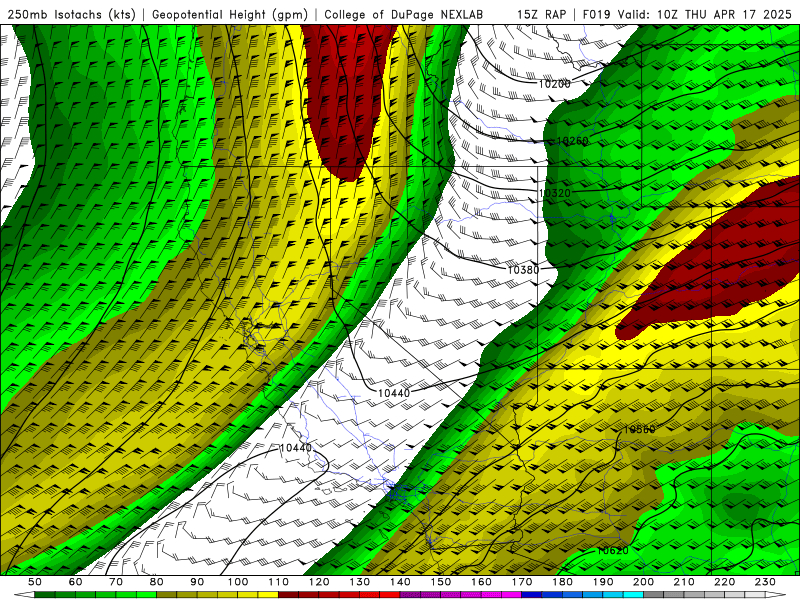The width and height of the screenshot is (800, 600).
Task: Click the dark blue swatch right of 170
Action: 532,595
